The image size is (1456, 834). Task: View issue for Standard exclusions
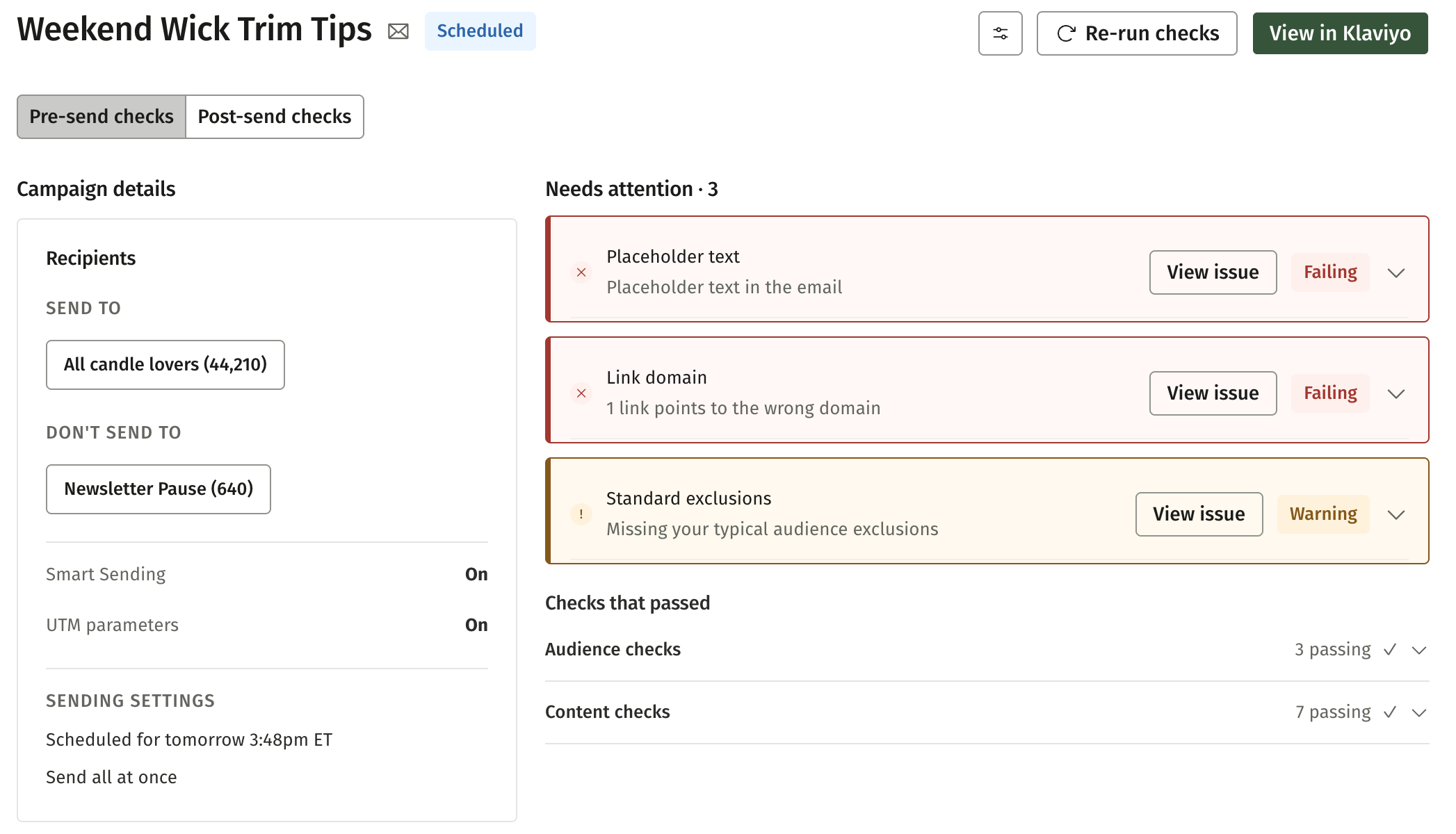pyautogui.click(x=1199, y=514)
